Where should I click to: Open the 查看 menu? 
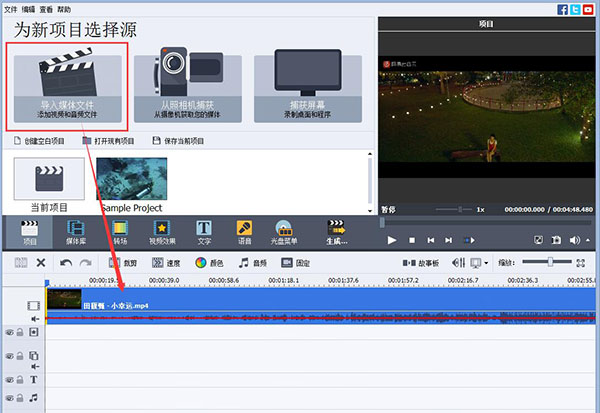point(46,9)
